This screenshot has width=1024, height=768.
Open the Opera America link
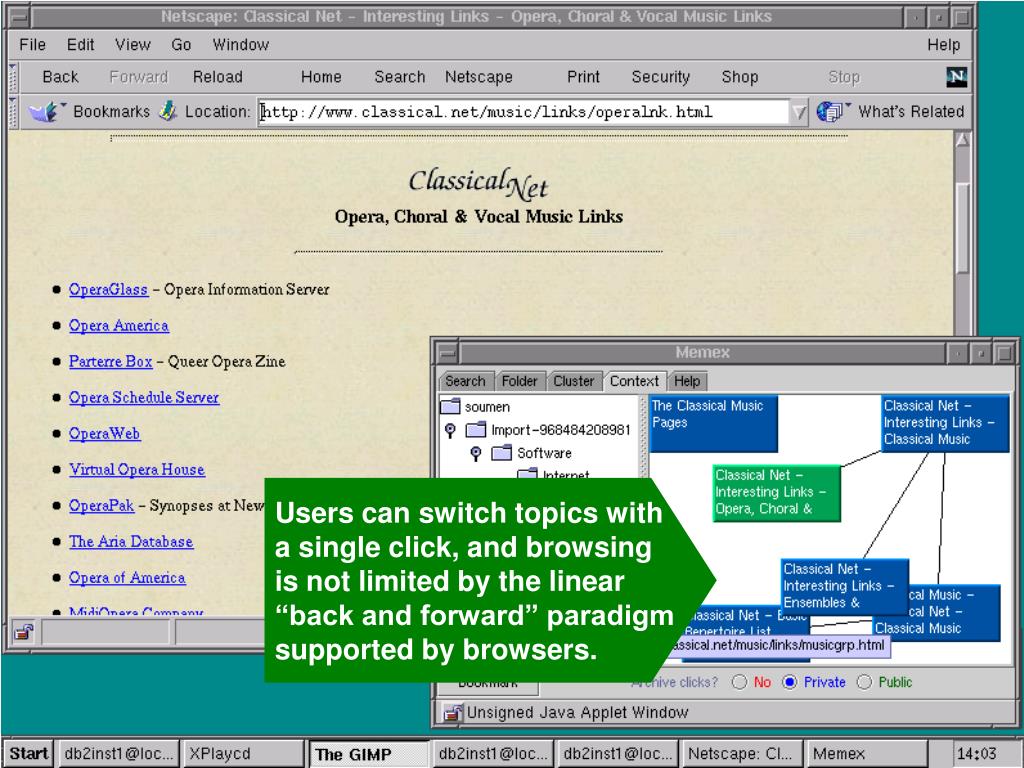coord(119,325)
